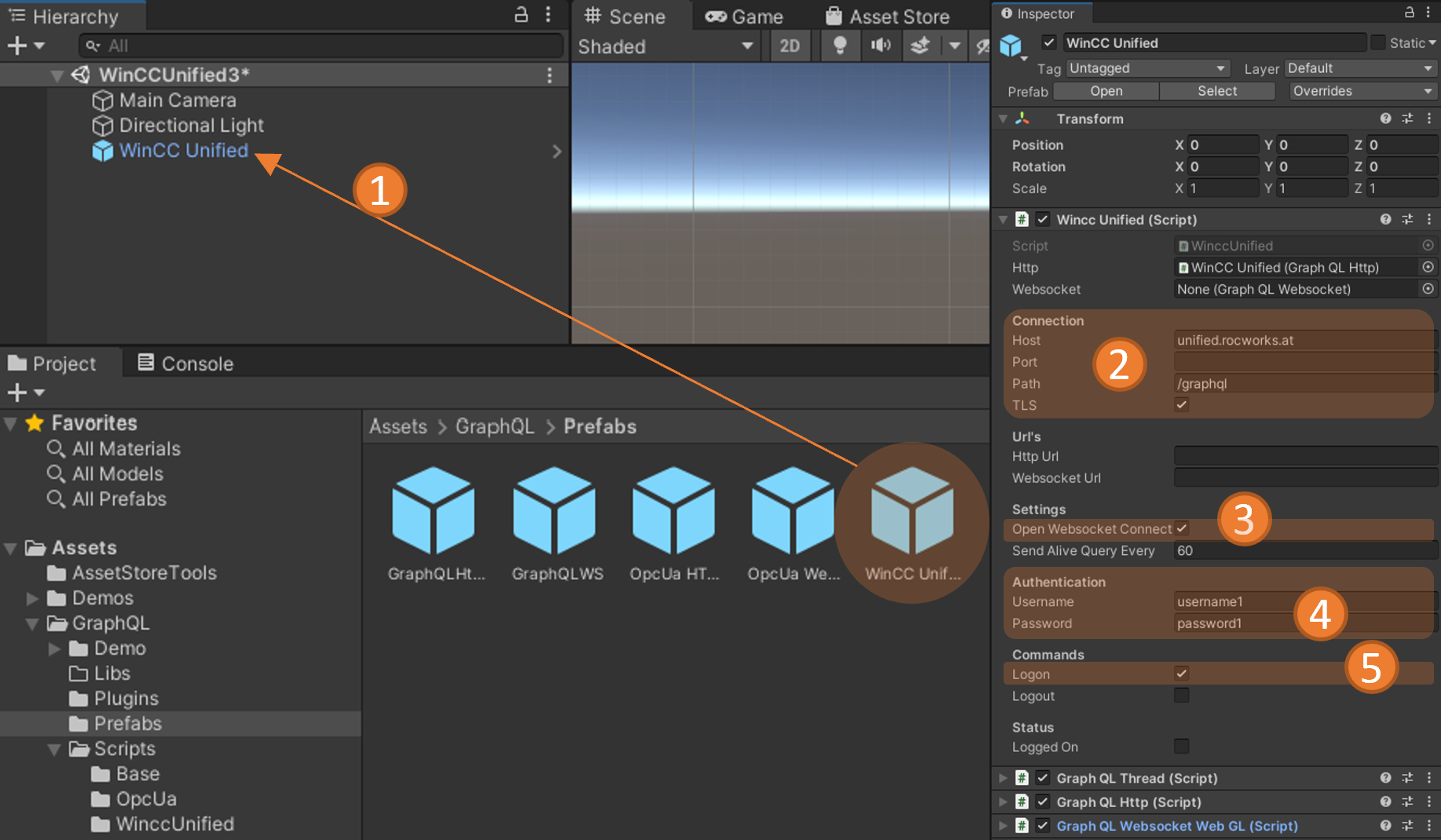Expand the Demo subfolder
Viewport: 1441px width, 840px height.
pos(54,649)
